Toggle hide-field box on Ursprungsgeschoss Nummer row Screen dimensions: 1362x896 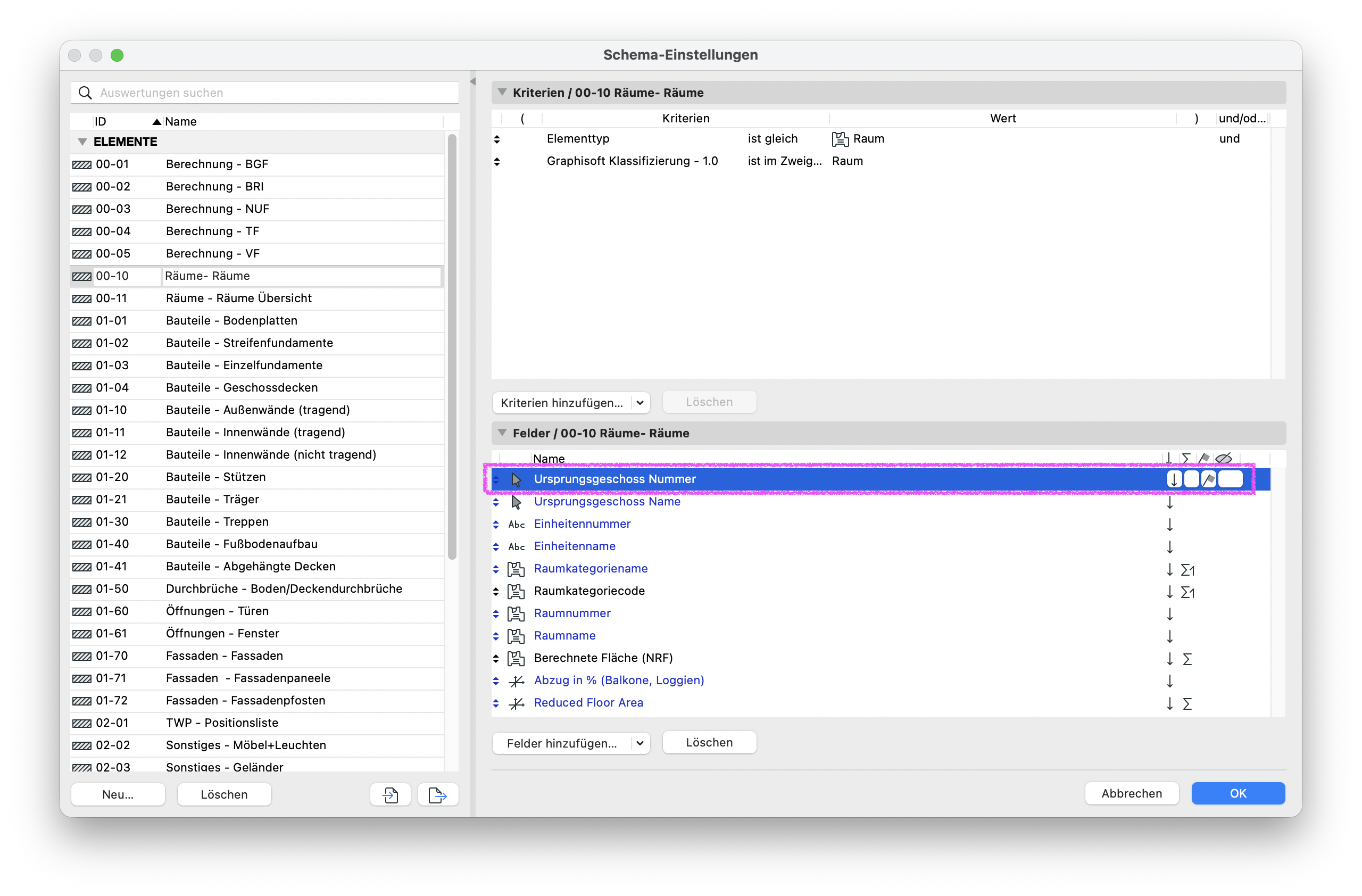pyautogui.click(x=1231, y=479)
